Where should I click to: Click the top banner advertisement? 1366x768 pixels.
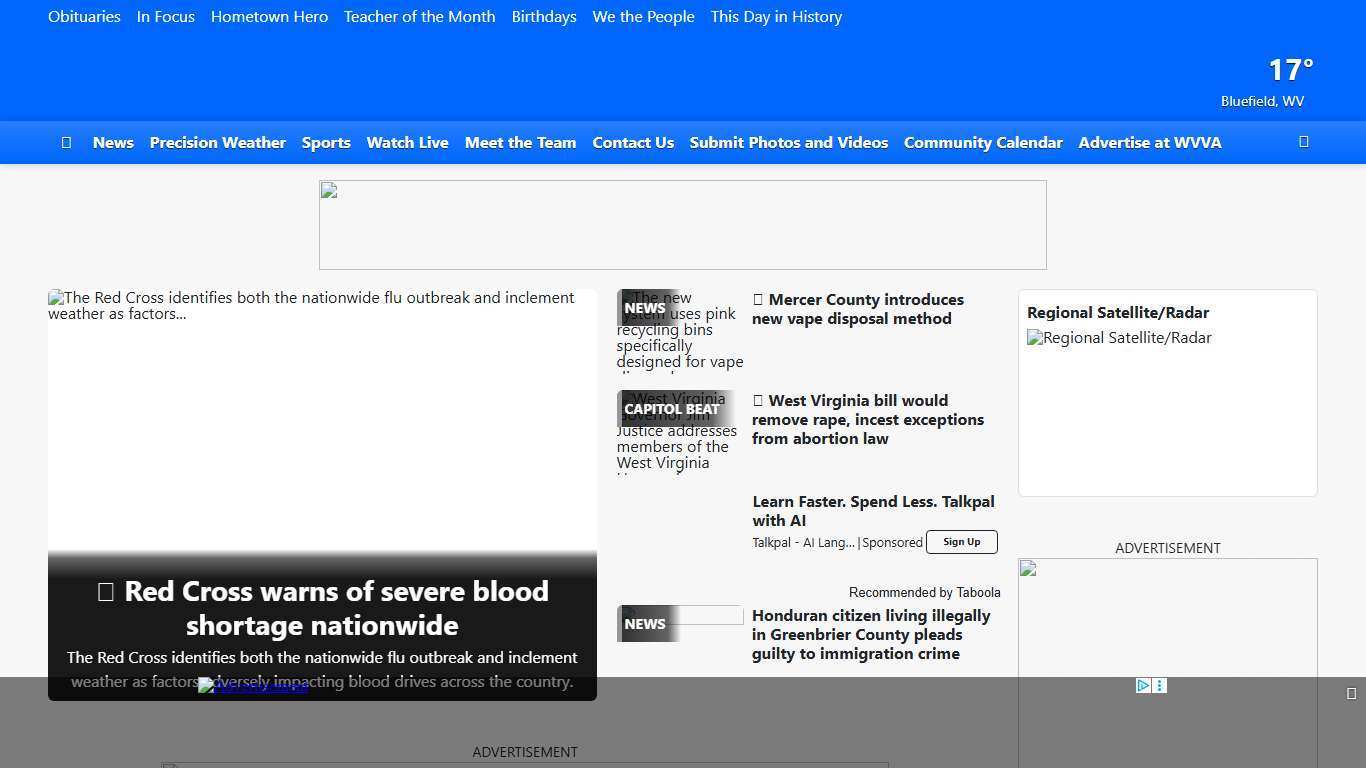[682, 225]
